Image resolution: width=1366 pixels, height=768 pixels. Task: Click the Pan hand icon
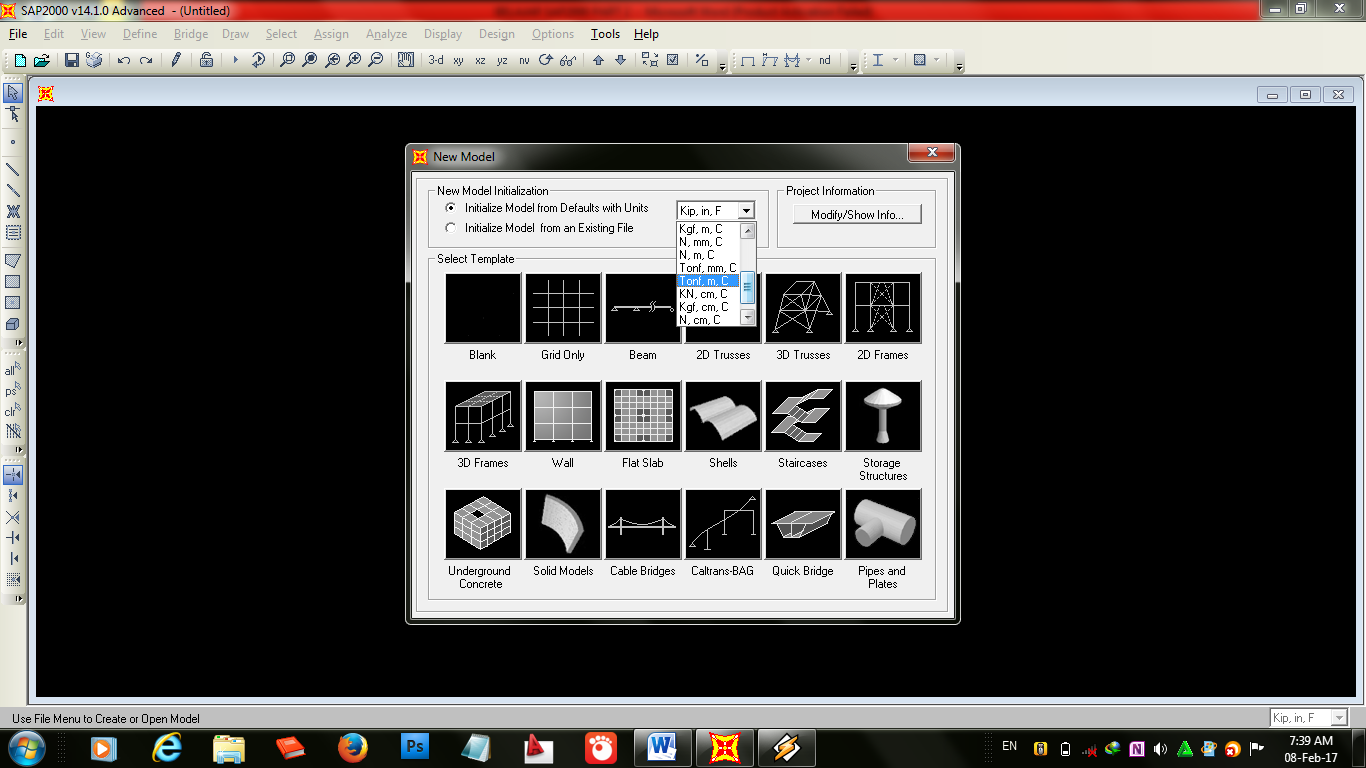405,60
